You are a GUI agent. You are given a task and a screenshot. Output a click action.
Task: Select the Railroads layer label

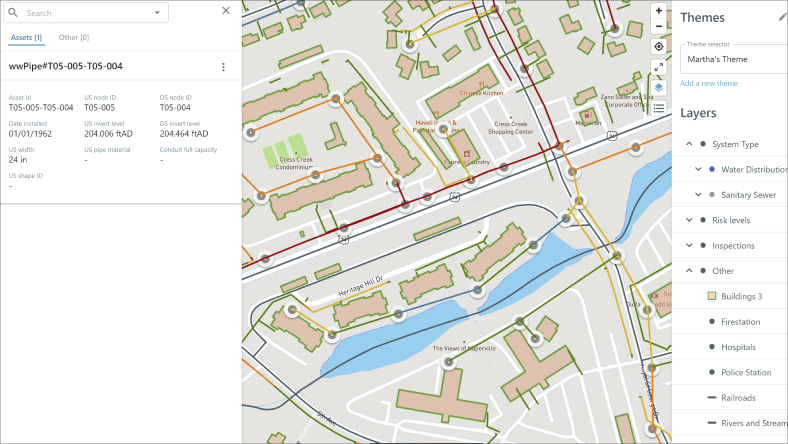pos(738,398)
